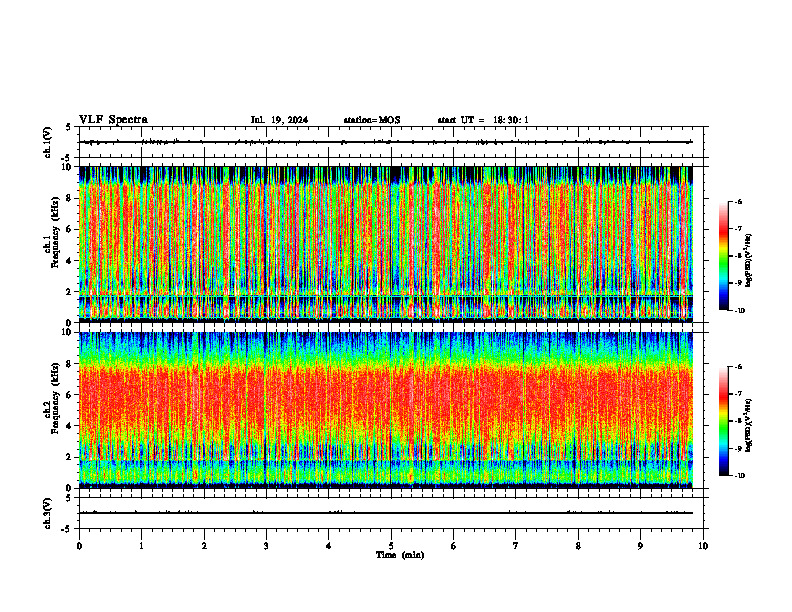Click the ch.1 voltage waveform trace panel
Screen dimensions: 792x612
pos(391,142)
